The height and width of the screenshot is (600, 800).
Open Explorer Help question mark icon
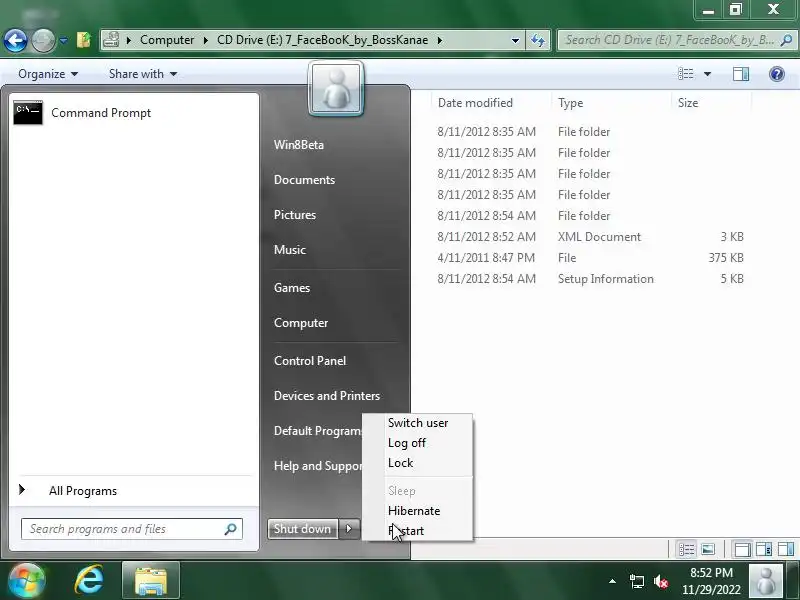777,74
